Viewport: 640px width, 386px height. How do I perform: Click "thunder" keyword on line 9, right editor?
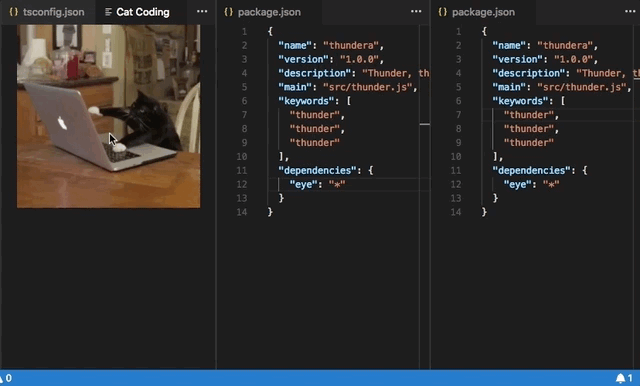coord(529,142)
